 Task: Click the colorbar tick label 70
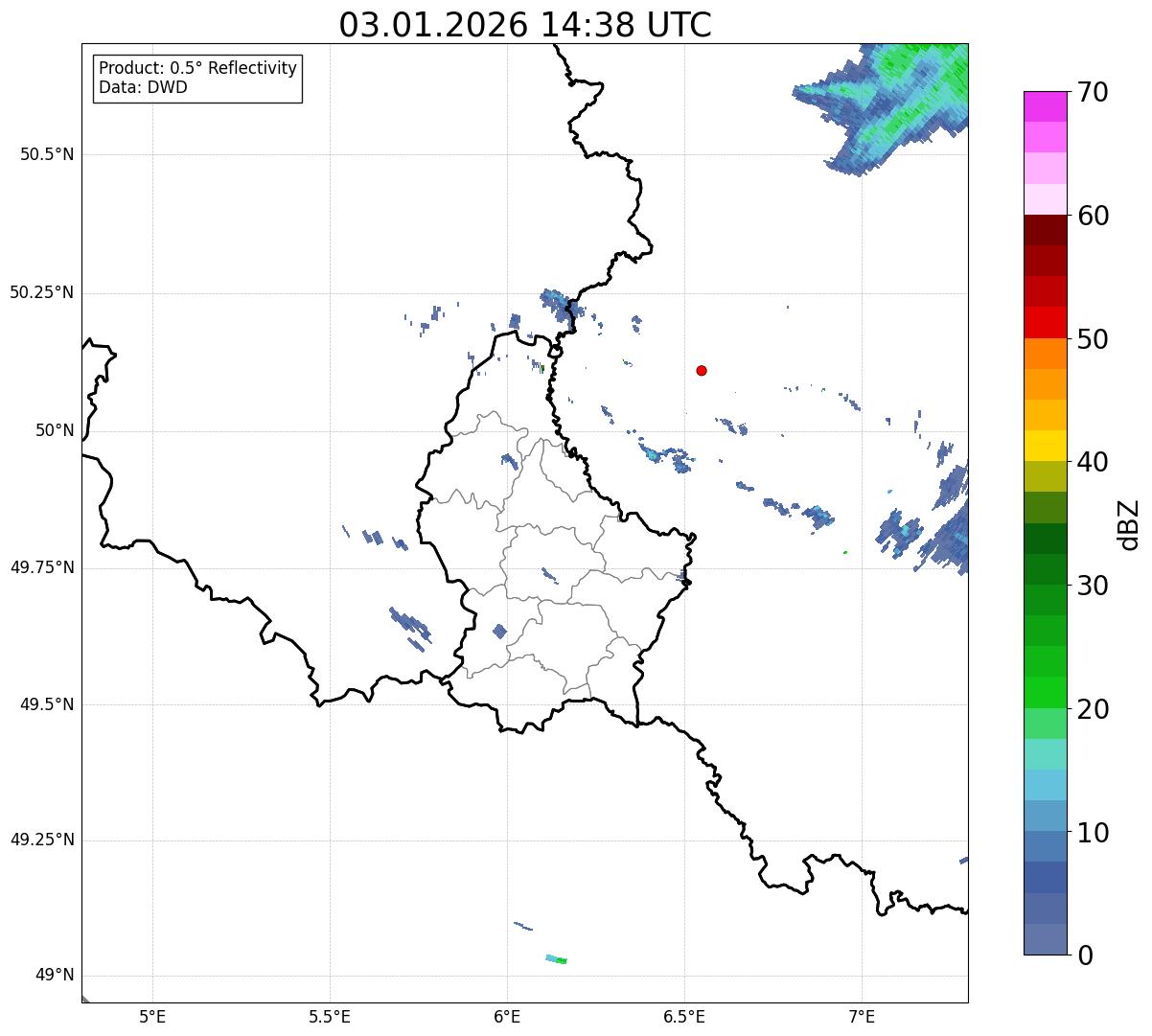click(1092, 92)
